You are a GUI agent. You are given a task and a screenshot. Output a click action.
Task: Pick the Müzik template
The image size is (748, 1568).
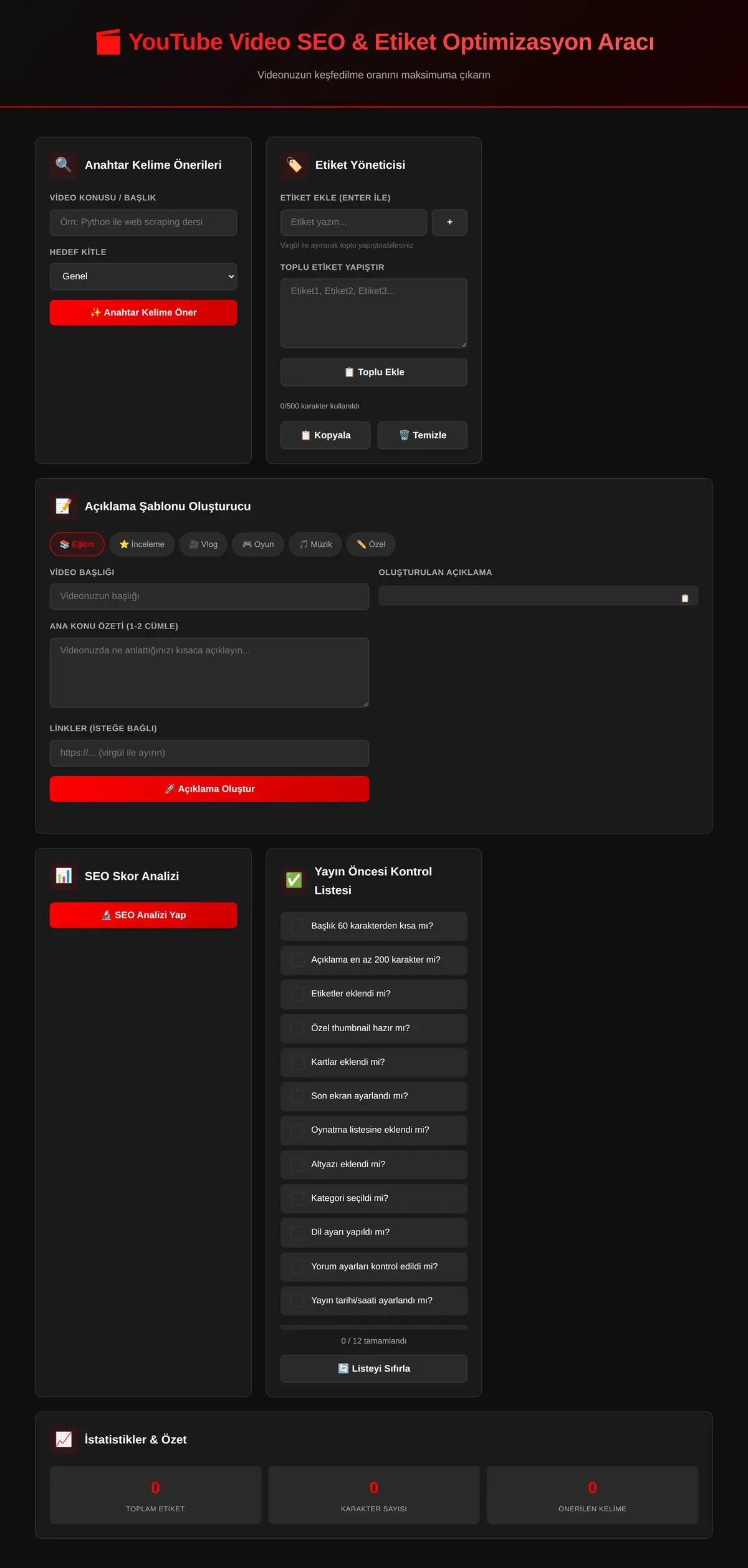[x=315, y=544]
